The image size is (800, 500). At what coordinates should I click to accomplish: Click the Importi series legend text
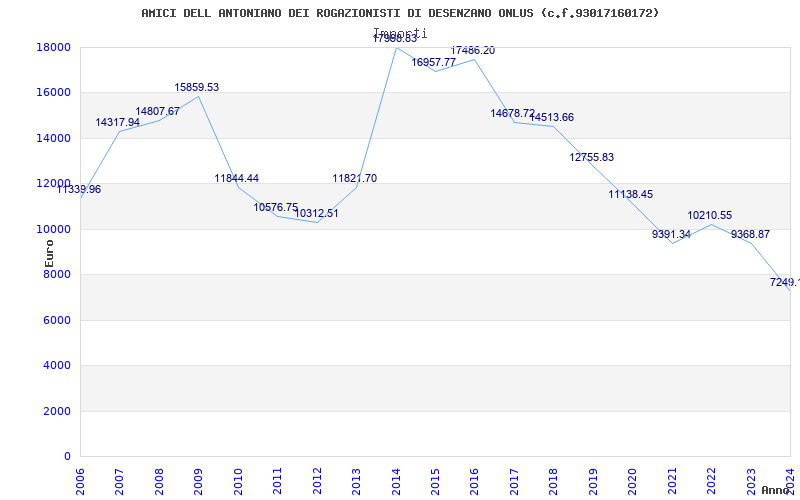click(x=400, y=33)
